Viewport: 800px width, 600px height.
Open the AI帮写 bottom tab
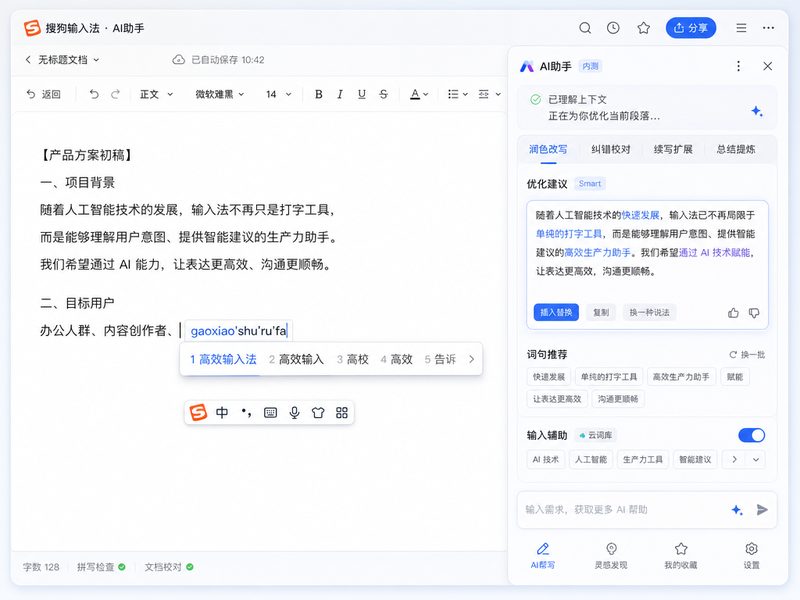(x=543, y=556)
